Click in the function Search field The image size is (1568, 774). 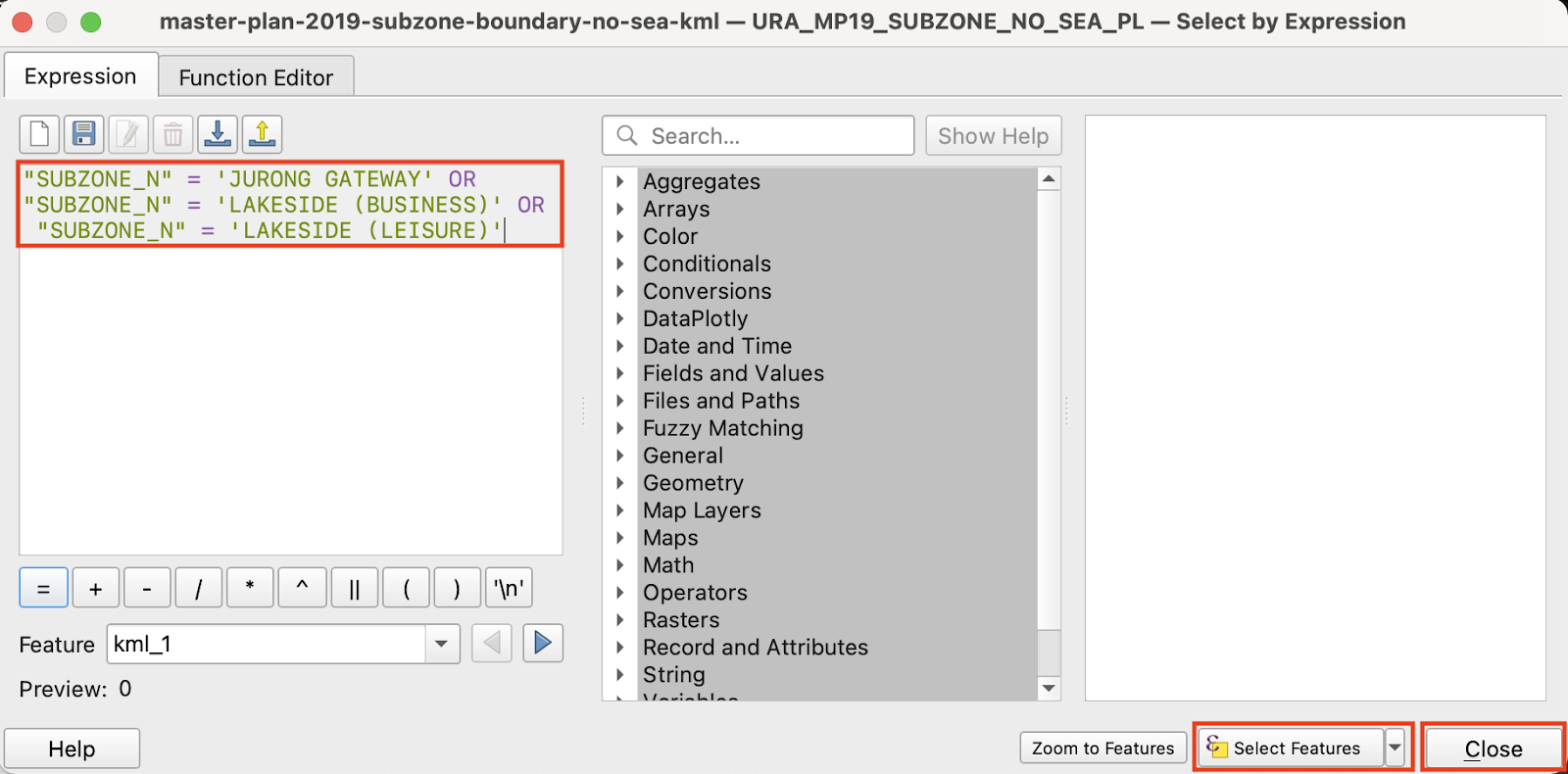(x=774, y=136)
